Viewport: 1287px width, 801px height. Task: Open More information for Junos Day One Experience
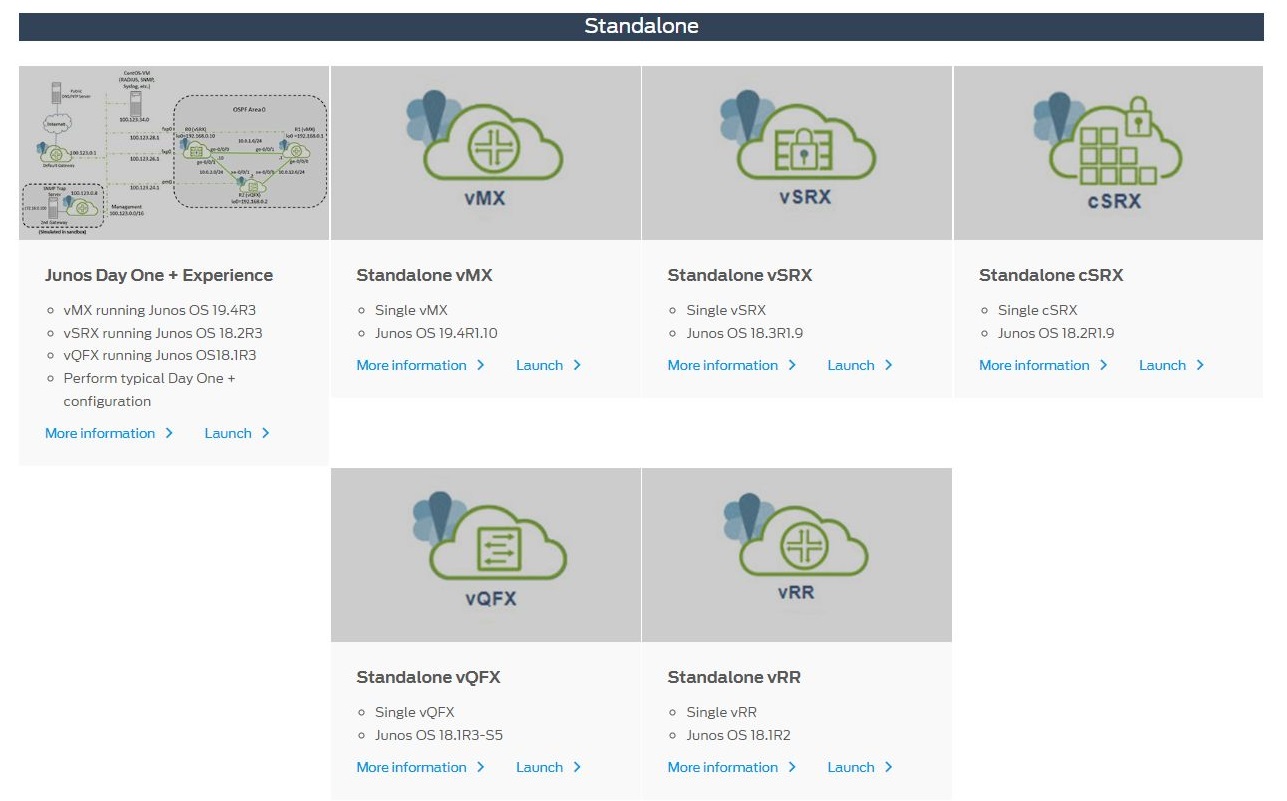[101, 433]
